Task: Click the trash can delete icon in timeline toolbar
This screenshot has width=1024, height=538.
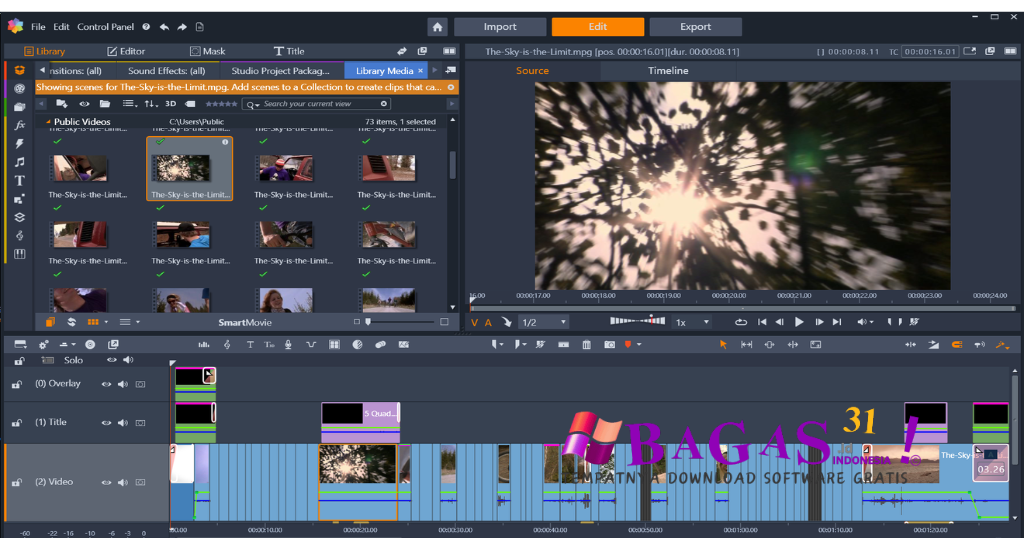Action: 586,345
